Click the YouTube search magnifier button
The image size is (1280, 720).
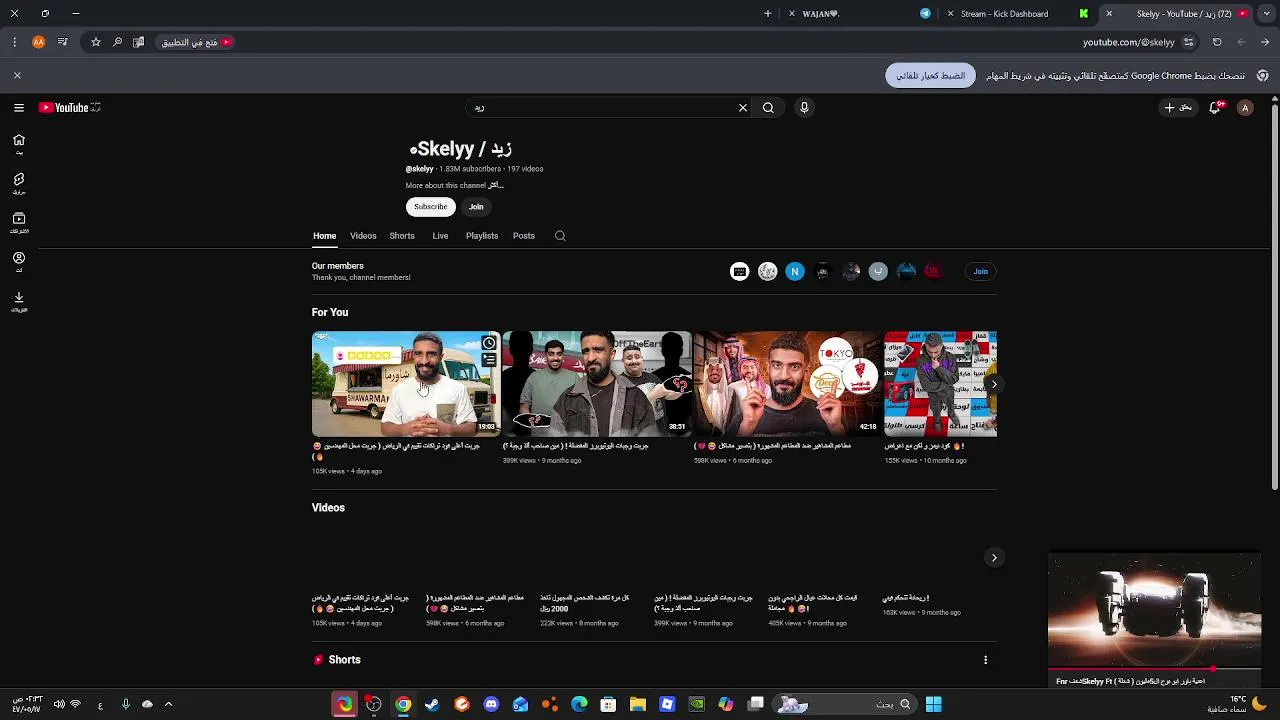(x=768, y=108)
